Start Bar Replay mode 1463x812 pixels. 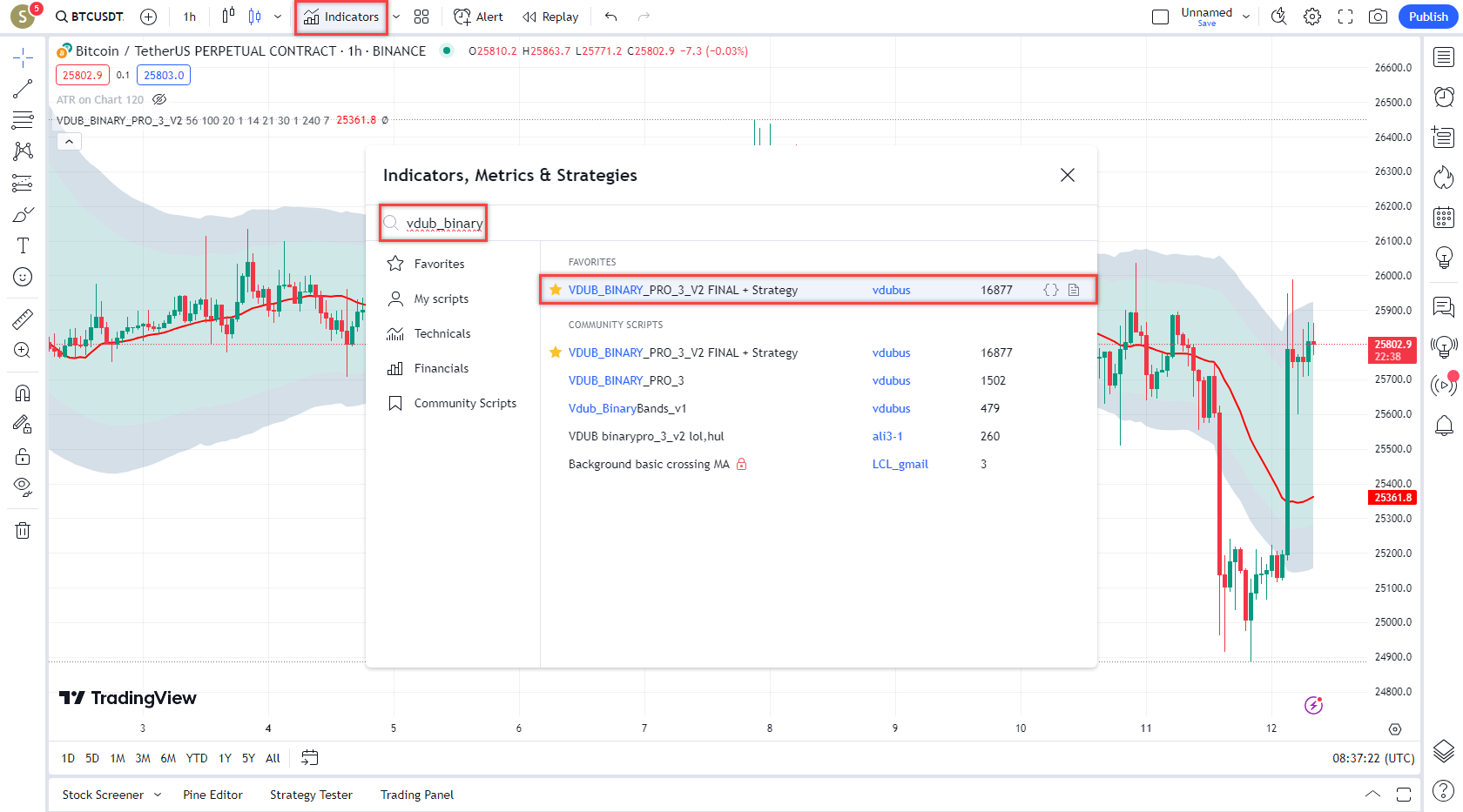tap(550, 17)
